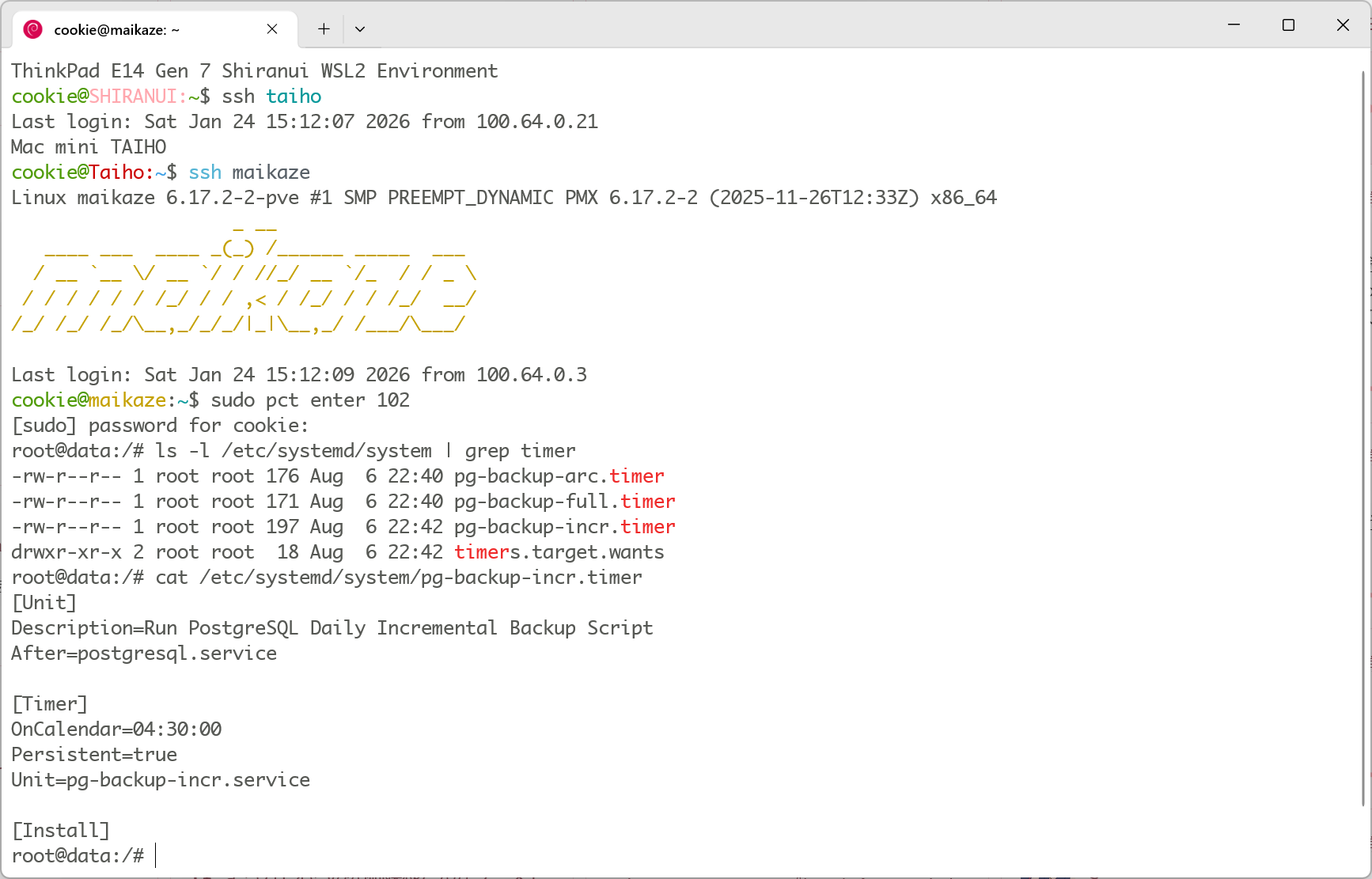The height and width of the screenshot is (879, 1372).
Task: Click the timers.target.wants directory entry
Action: (x=559, y=552)
